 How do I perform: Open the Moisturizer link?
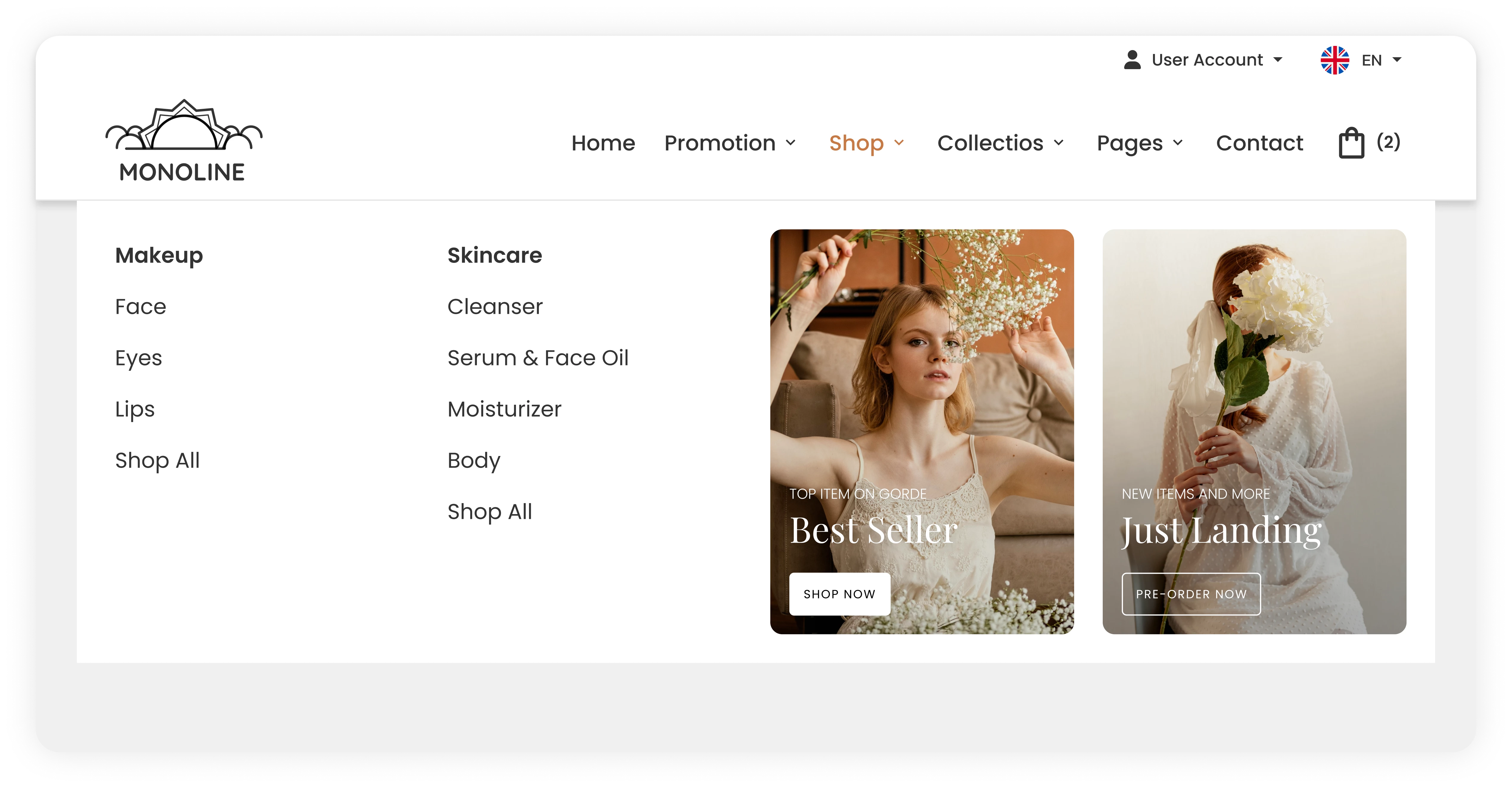click(x=505, y=409)
